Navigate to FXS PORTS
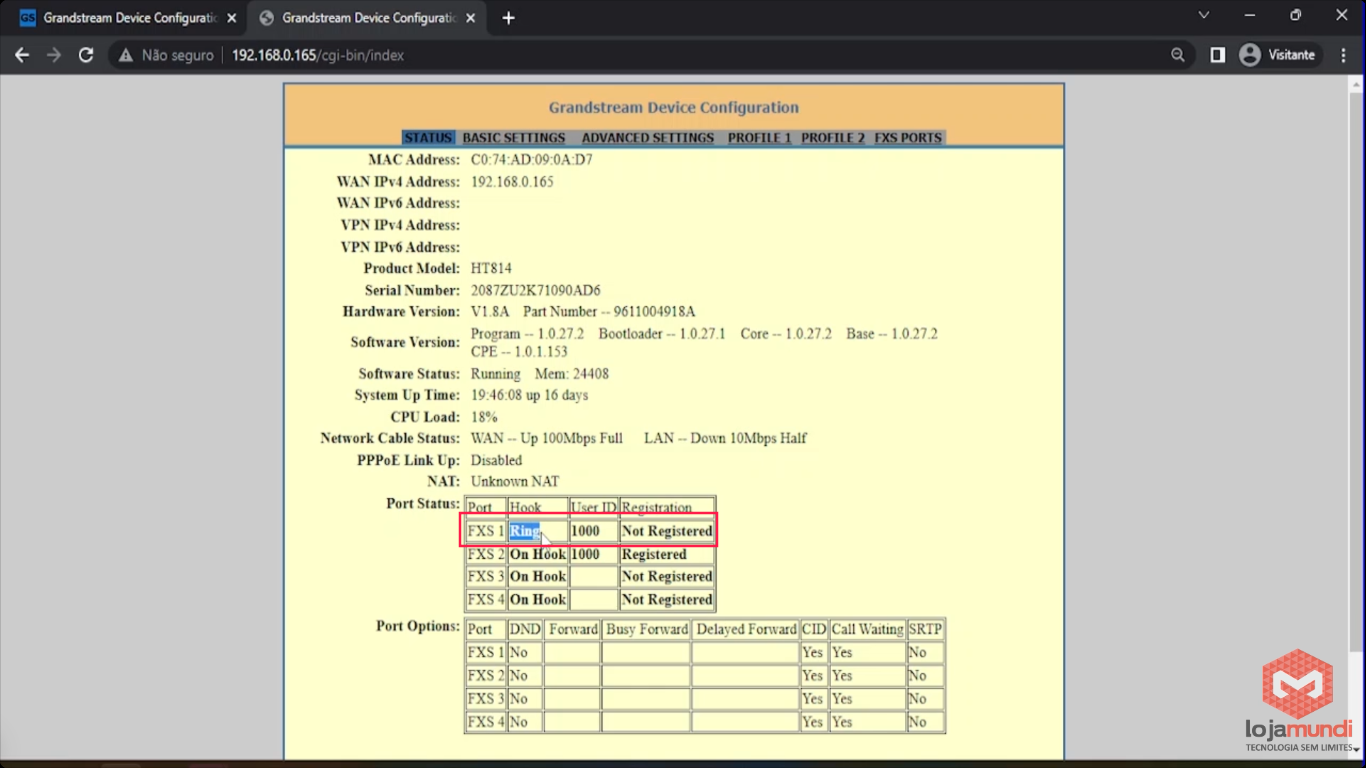Image resolution: width=1366 pixels, height=768 pixels. point(908,138)
